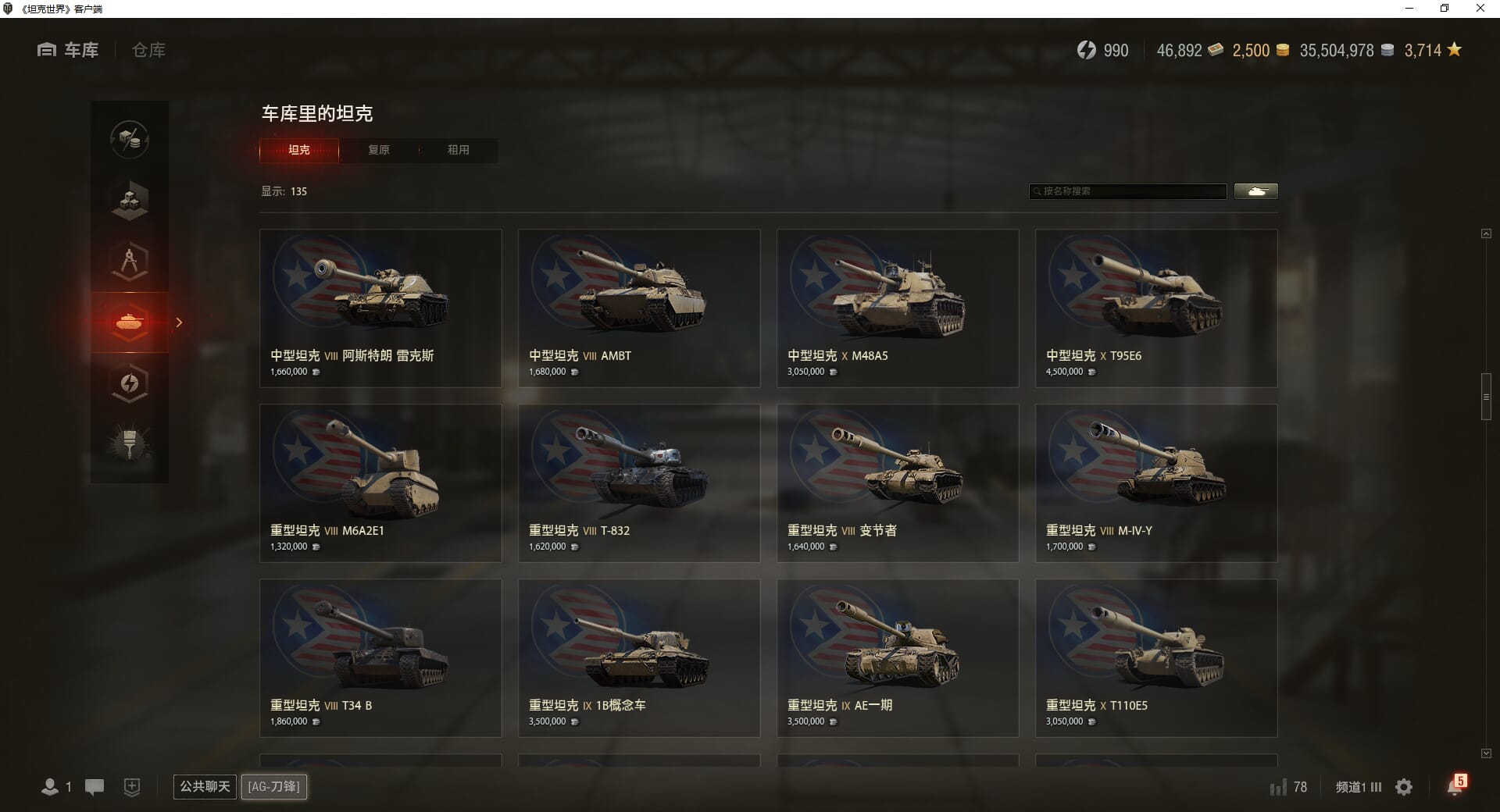Select the top shells and coins sidebar icon
Image resolution: width=1500 pixels, height=812 pixels.
tap(130, 140)
